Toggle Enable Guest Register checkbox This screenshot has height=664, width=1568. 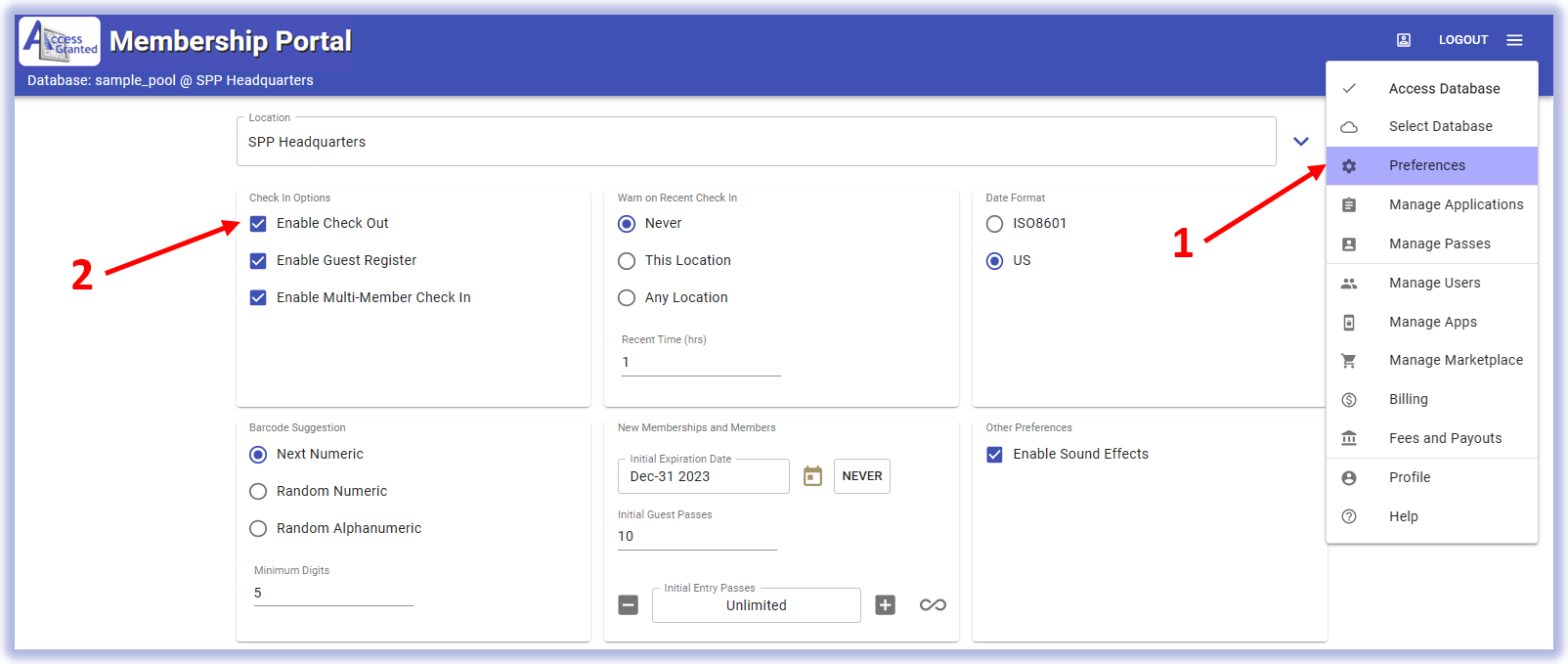click(258, 261)
